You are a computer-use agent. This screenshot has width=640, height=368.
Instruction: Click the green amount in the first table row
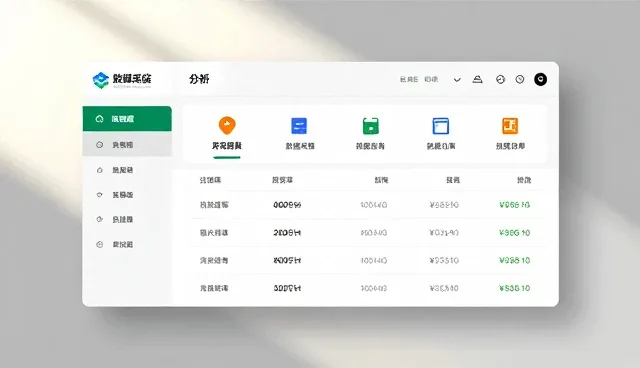pos(515,205)
